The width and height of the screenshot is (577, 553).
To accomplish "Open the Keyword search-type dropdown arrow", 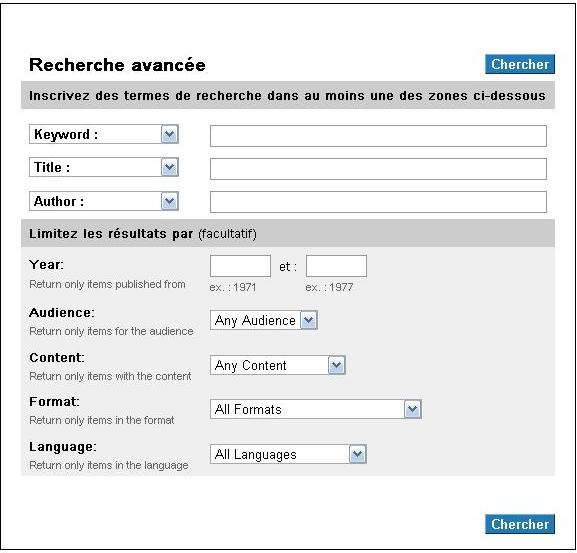I will coord(170,134).
